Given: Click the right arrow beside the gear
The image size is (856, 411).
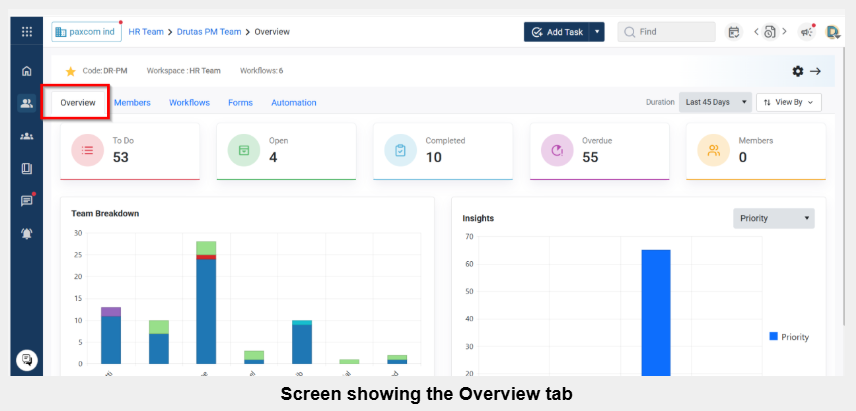Looking at the screenshot, I should point(815,71).
